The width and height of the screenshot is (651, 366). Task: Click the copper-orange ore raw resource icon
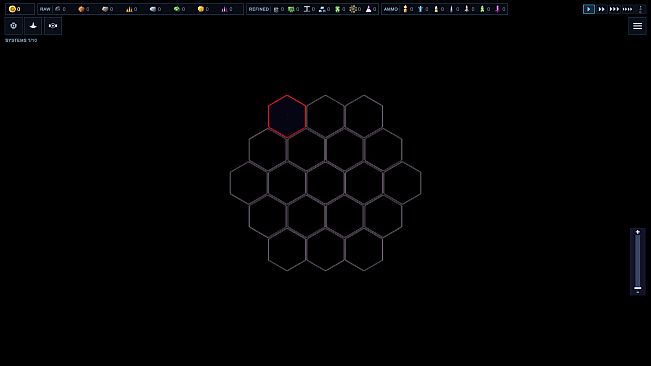click(81, 9)
